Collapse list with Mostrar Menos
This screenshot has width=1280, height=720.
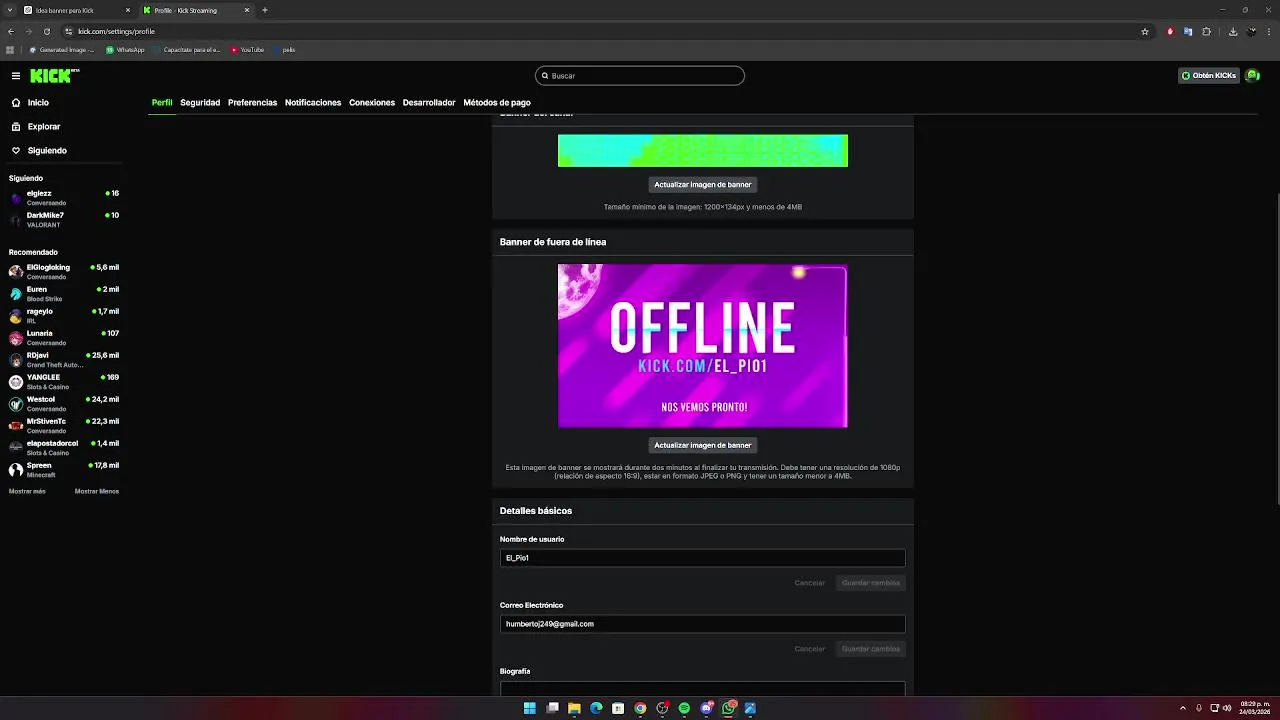click(x=97, y=491)
